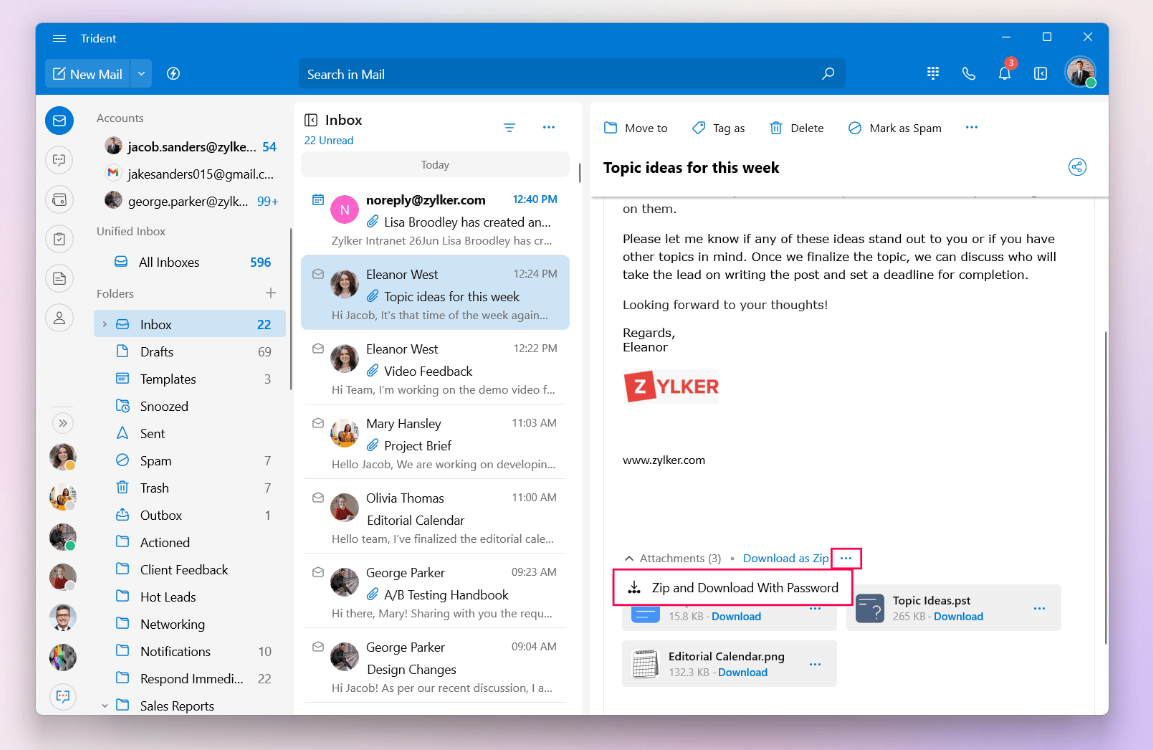
Task: Click the phone call icon
Action: tap(968, 74)
